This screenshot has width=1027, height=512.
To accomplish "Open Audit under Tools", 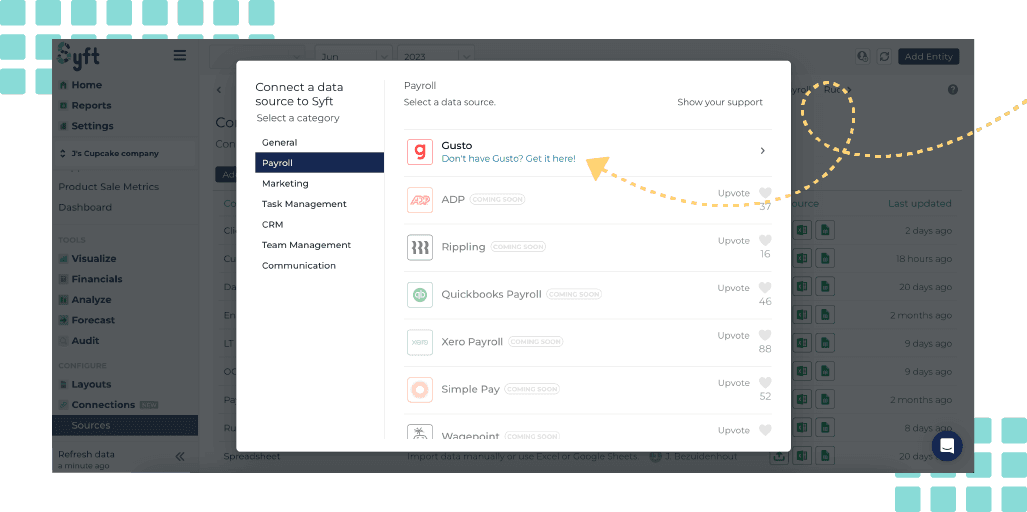I will click(85, 340).
